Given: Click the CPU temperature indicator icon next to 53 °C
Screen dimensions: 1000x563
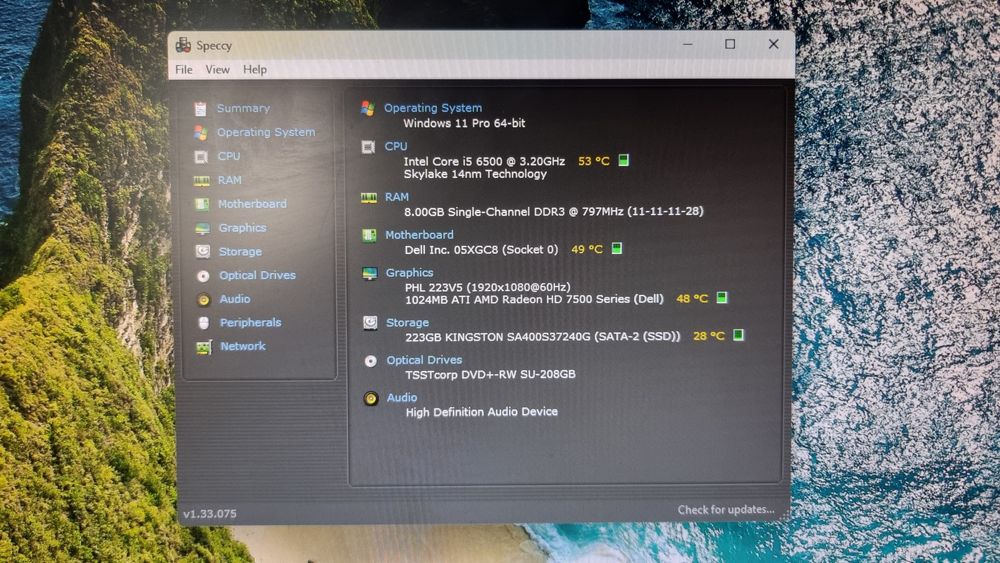Looking at the screenshot, I should point(624,160).
